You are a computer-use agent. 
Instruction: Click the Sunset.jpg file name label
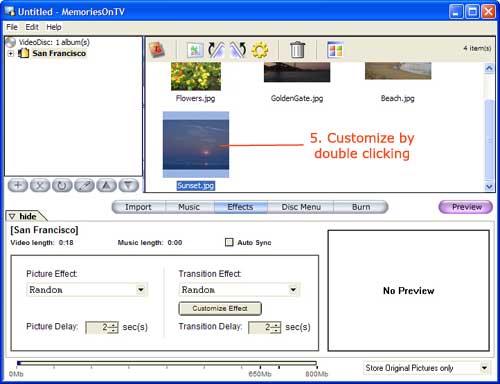196,186
